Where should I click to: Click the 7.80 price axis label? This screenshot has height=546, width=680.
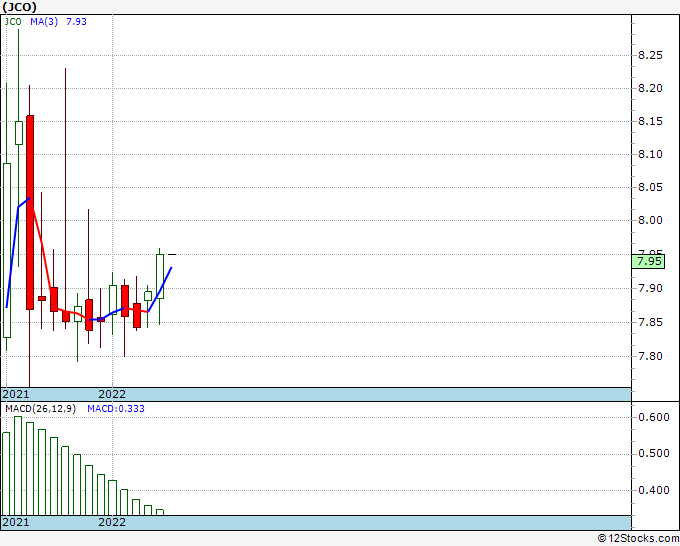point(650,356)
